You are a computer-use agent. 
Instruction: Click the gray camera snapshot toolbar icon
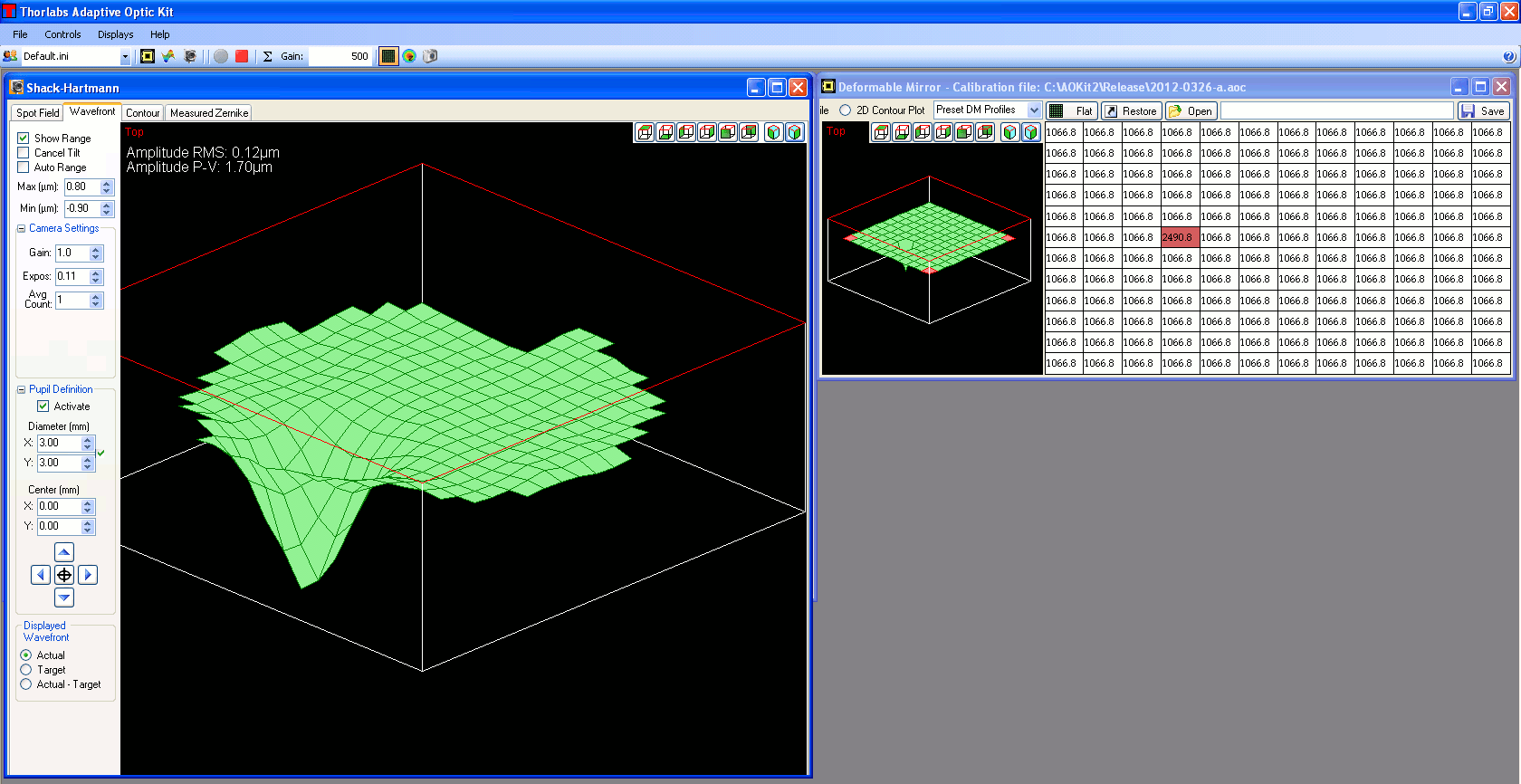430,56
